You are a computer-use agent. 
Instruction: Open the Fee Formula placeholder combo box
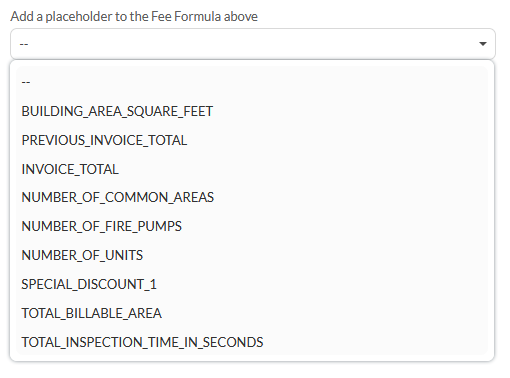click(253, 44)
